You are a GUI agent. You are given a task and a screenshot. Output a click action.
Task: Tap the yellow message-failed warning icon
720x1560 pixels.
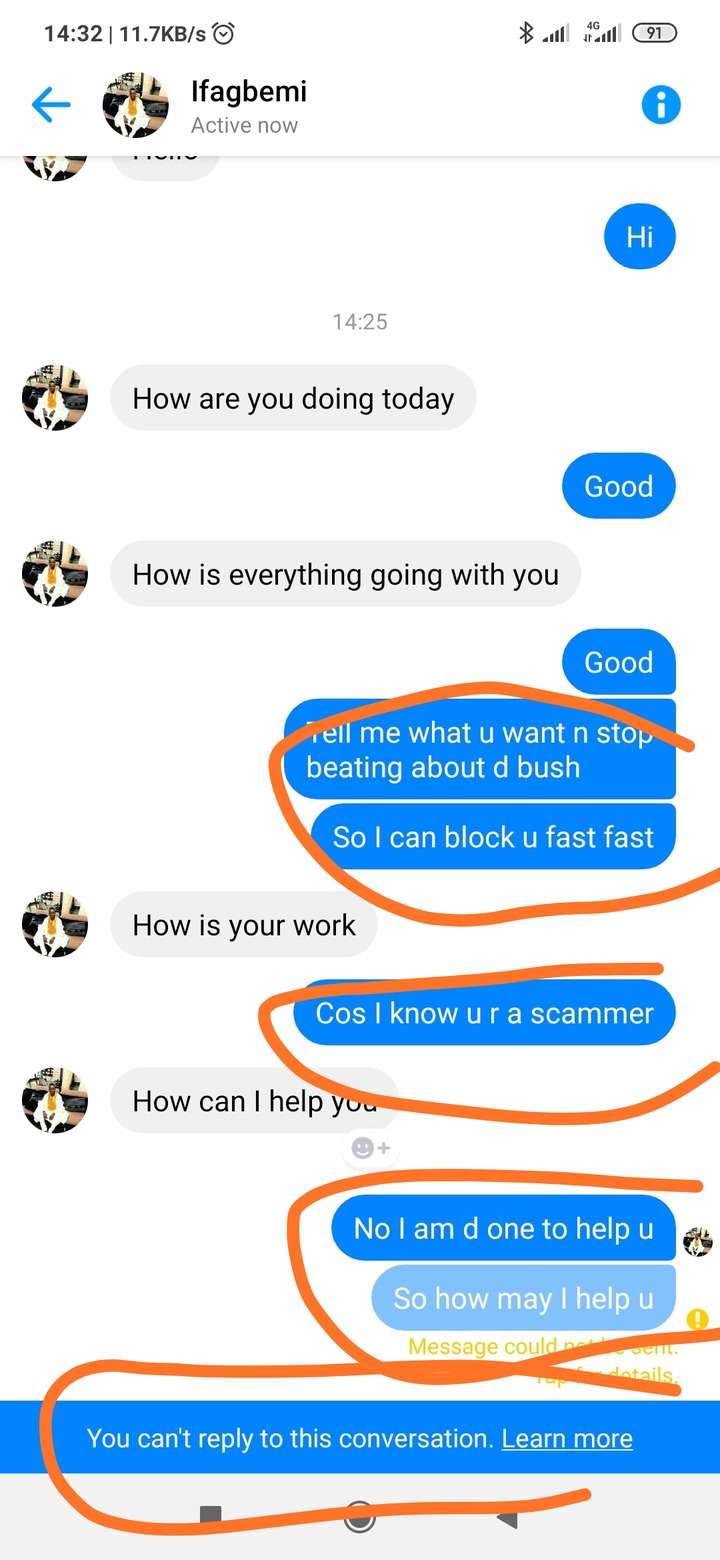pyautogui.click(x=698, y=1319)
